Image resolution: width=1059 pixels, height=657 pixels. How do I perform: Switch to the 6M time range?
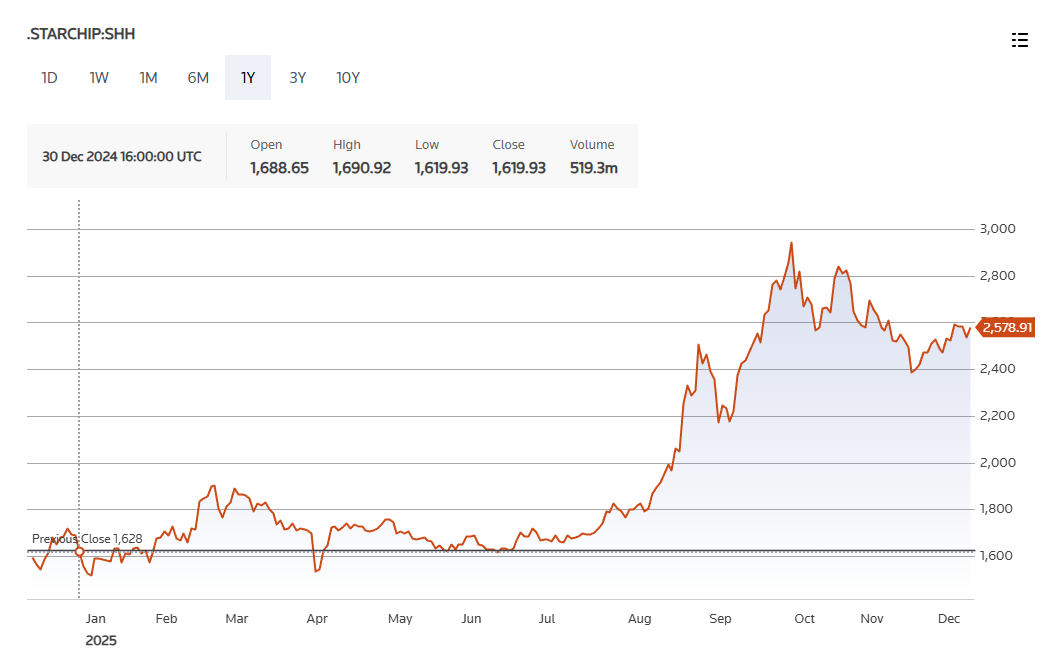[198, 78]
